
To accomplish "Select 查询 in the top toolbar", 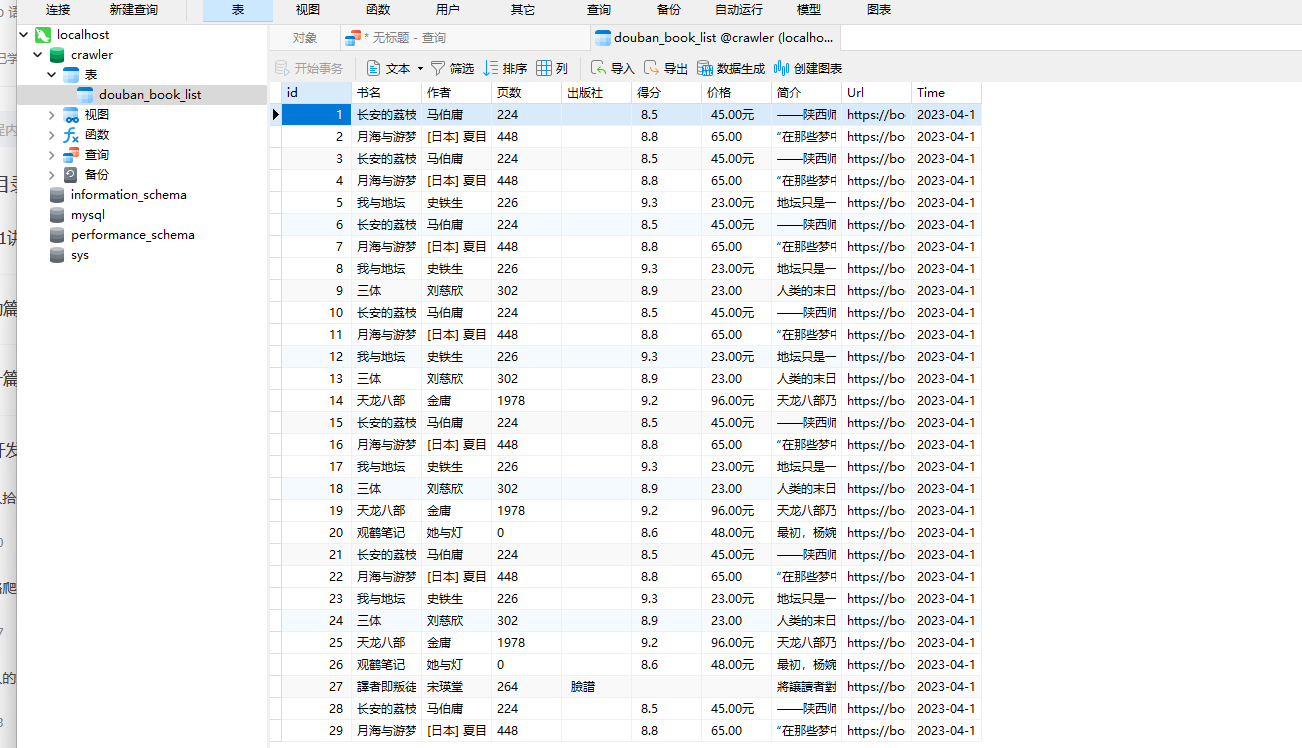I will point(599,10).
